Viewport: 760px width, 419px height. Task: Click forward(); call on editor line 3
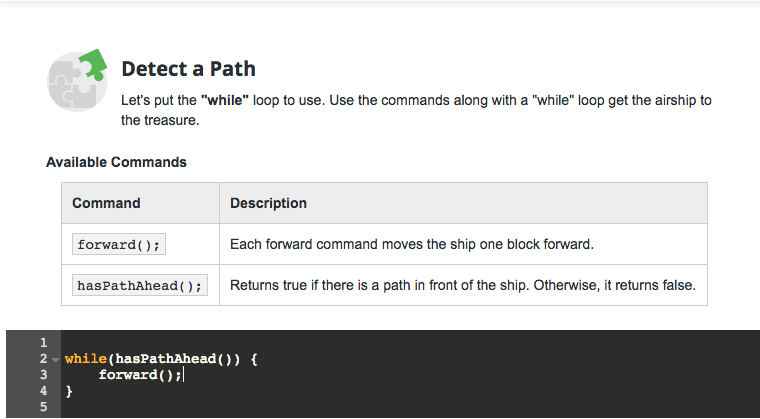[140, 375]
